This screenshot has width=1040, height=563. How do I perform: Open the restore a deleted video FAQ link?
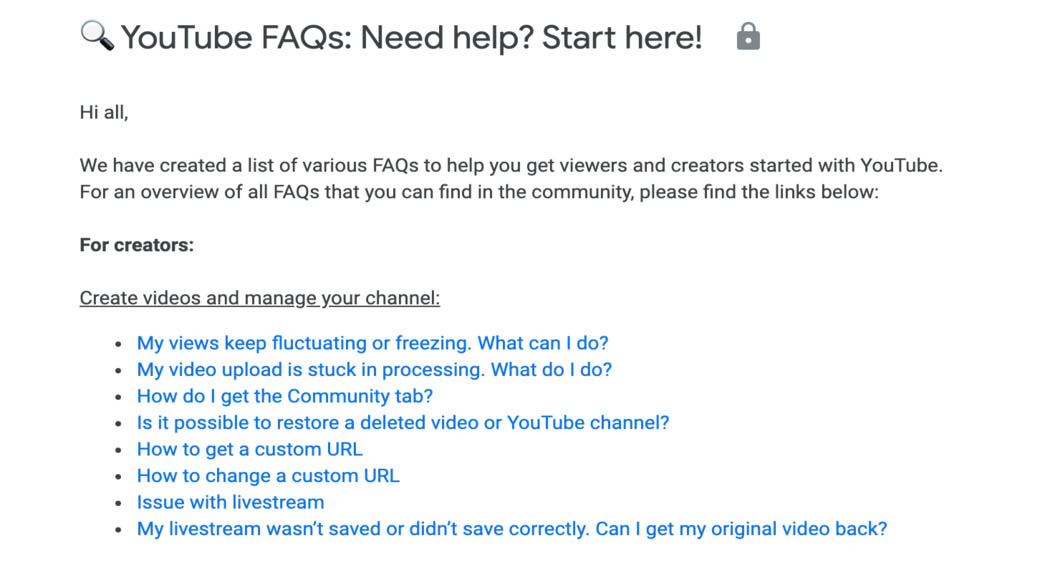tap(402, 423)
